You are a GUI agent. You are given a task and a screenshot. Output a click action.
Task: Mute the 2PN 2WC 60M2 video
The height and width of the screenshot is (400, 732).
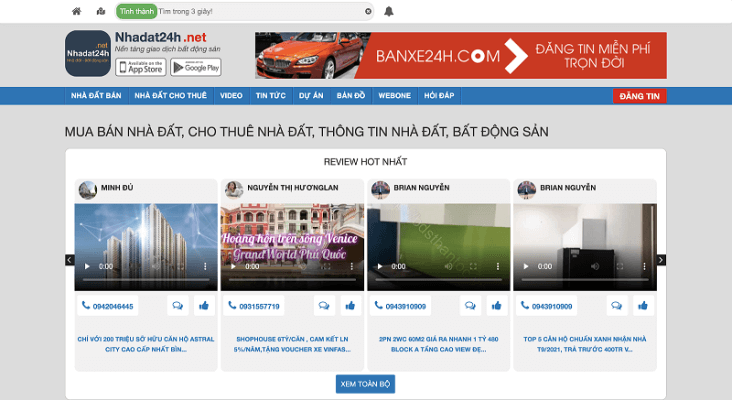click(x=448, y=267)
